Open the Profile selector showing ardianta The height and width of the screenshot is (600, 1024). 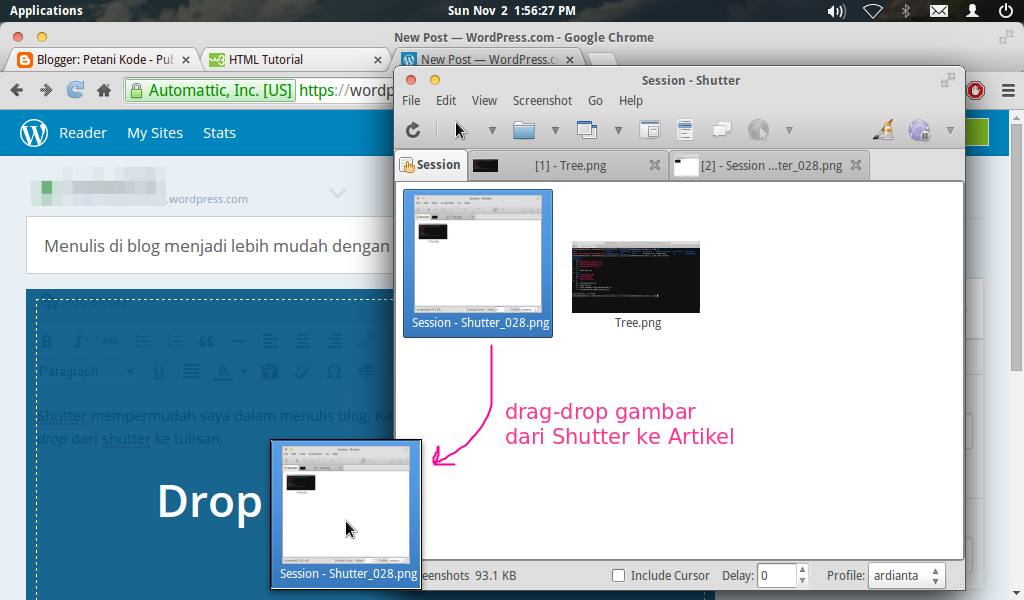pos(906,575)
